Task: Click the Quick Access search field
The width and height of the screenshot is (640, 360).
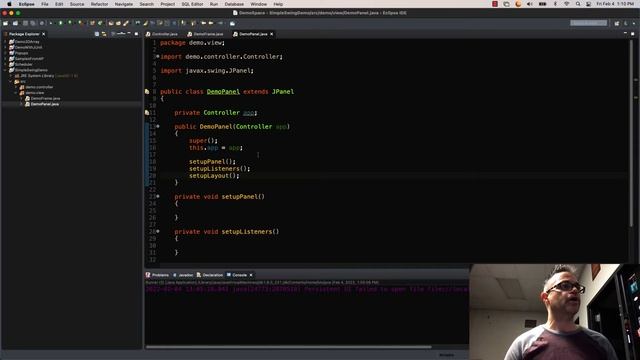Action: pyautogui.click(x=589, y=23)
